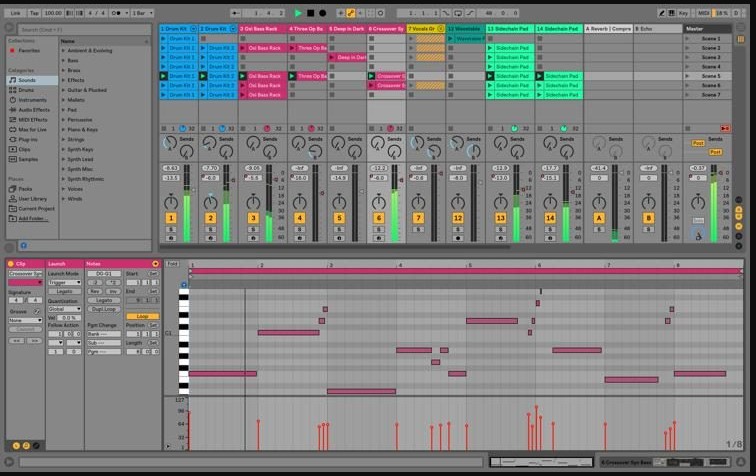Open the Quantization Global dropdown

[65, 308]
